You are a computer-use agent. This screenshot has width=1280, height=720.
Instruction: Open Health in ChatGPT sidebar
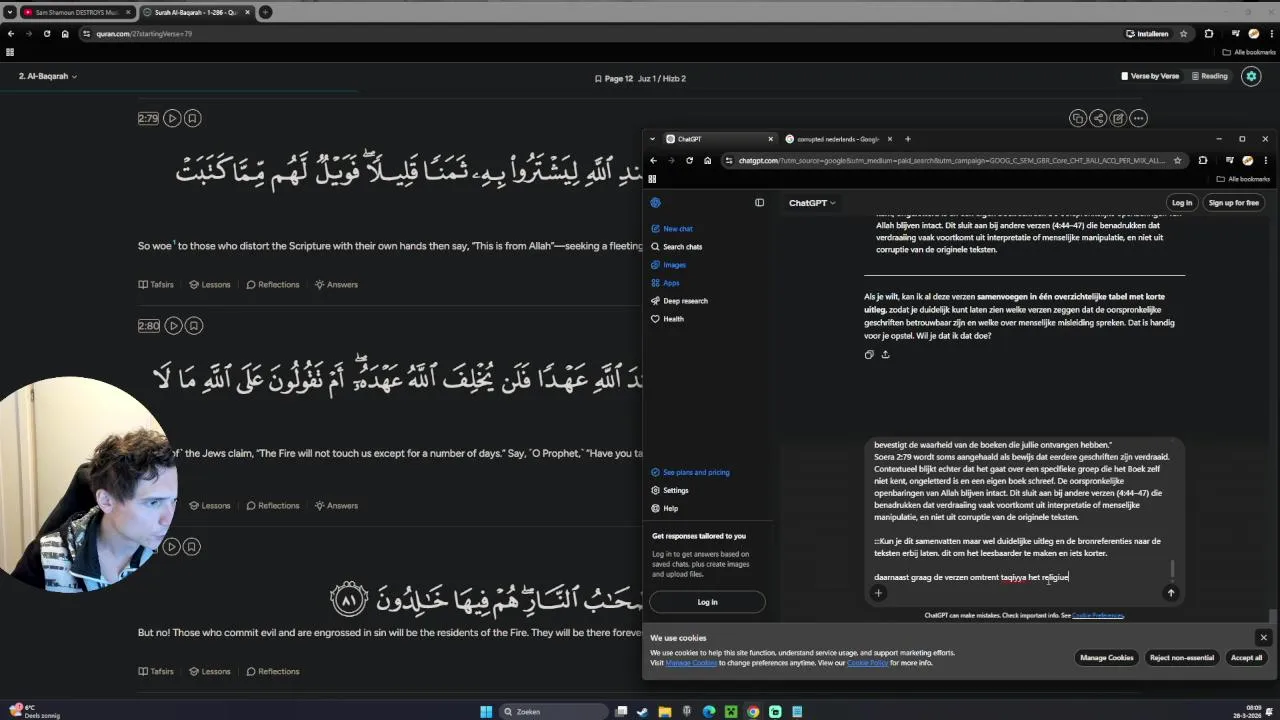click(667, 319)
